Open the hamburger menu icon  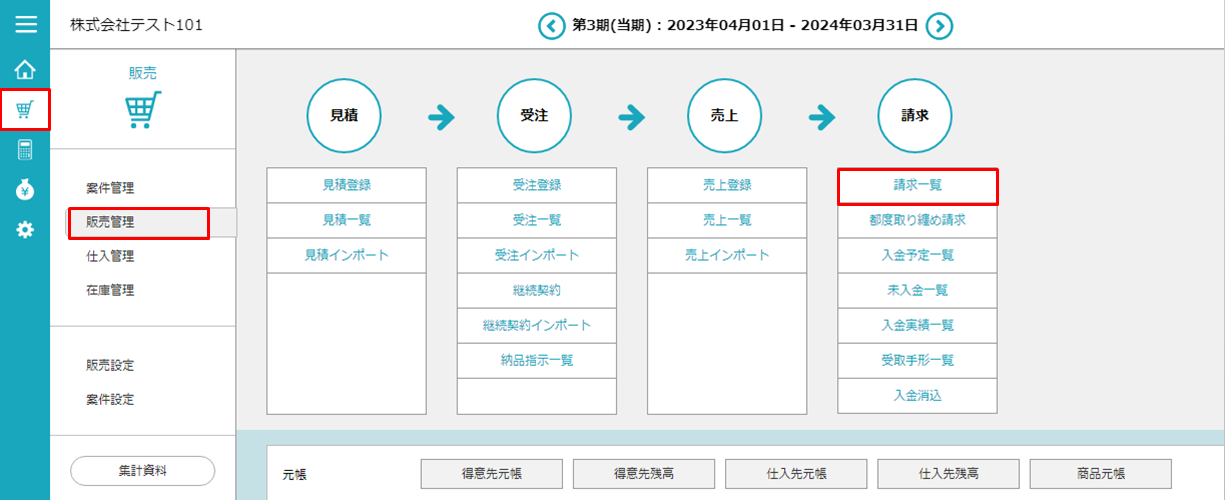coord(25,25)
